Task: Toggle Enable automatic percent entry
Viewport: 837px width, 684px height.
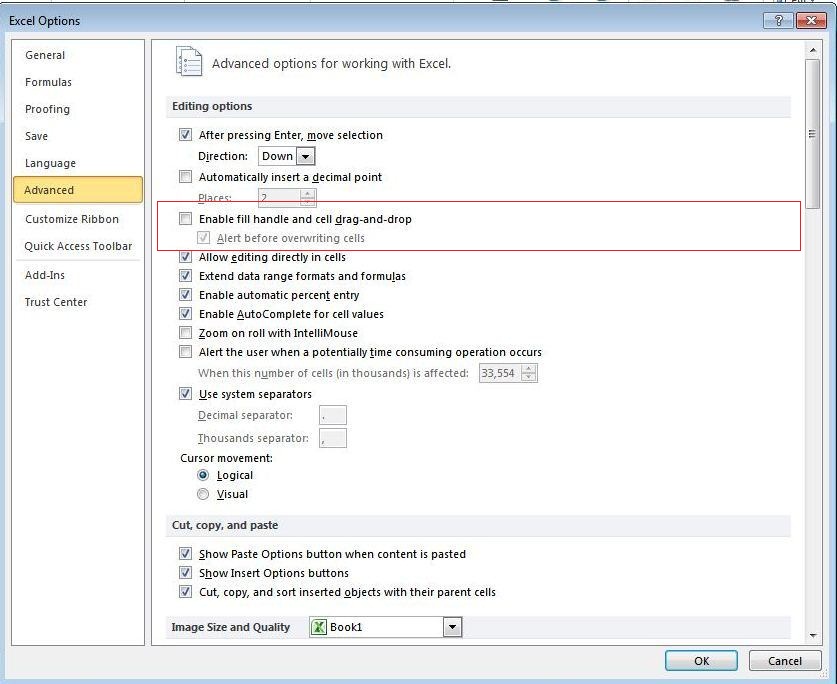Action: (185, 295)
